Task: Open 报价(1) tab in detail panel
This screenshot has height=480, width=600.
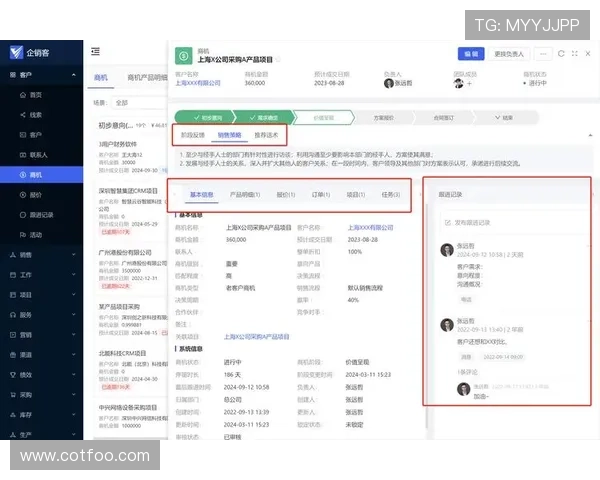Action: [286, 194]
